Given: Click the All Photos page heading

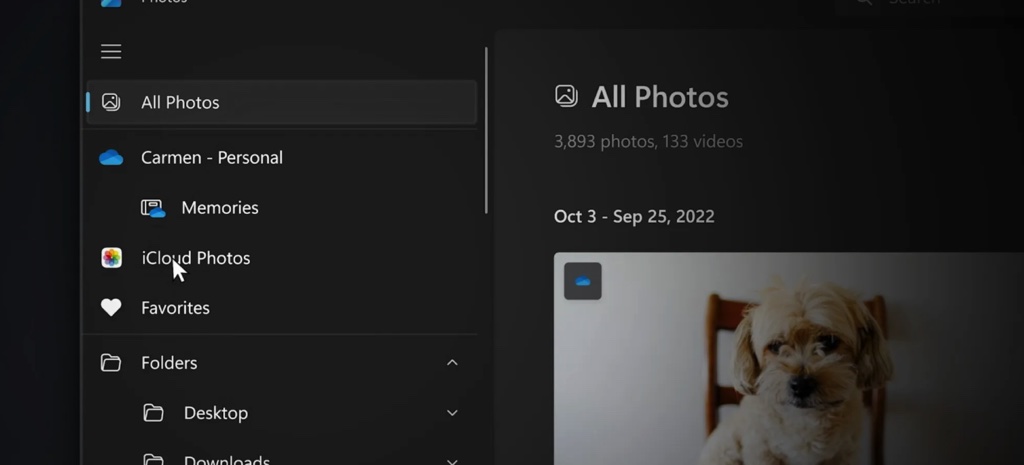Looking at the screenshot, I should pos(660,97).
